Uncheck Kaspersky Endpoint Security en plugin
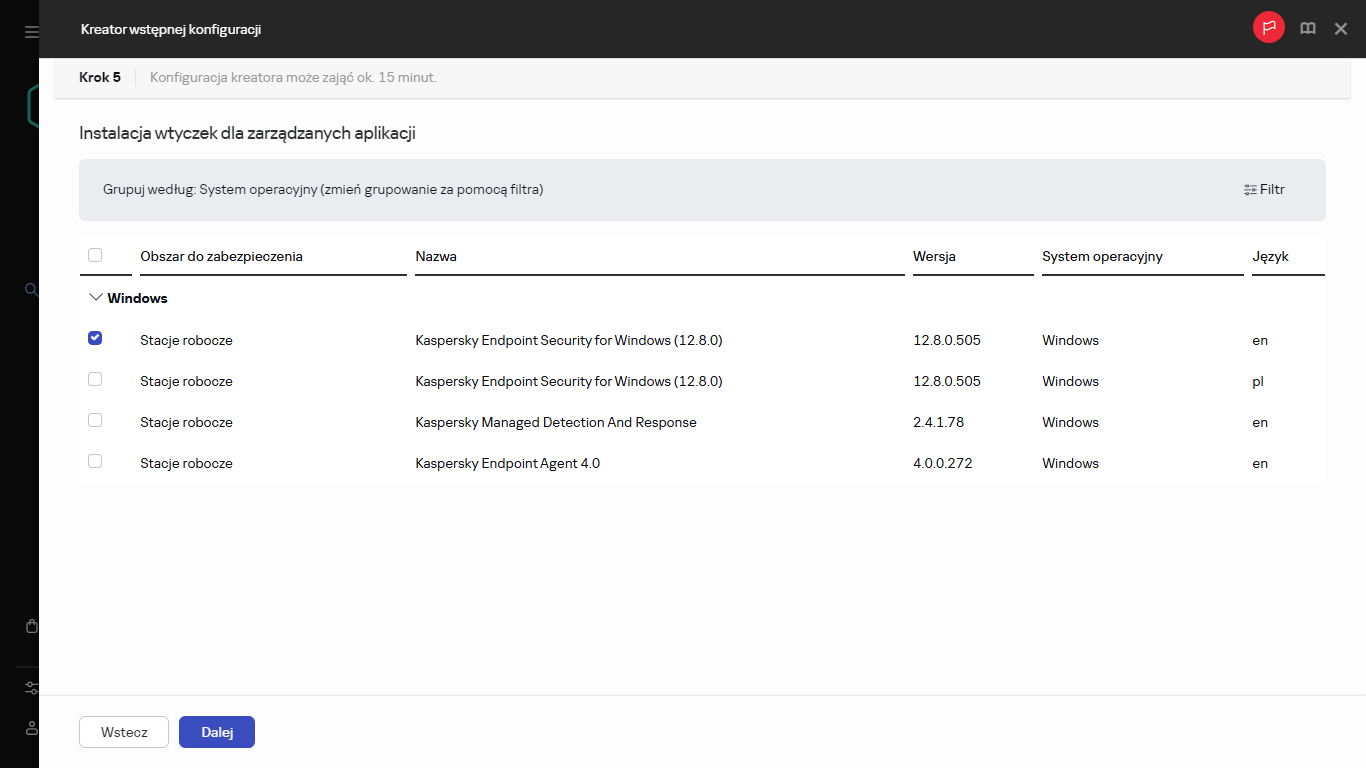 click(x=95, y=338)
